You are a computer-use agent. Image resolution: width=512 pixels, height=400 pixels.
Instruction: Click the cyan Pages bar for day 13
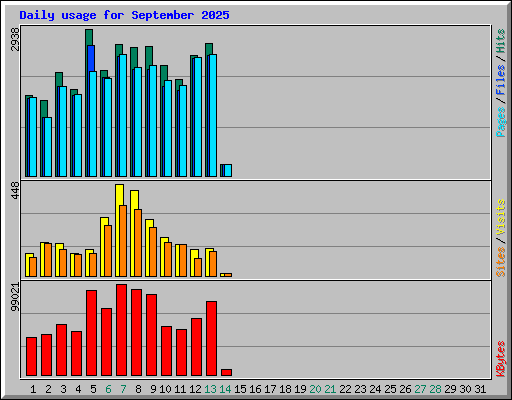click(x=213, y=115)
